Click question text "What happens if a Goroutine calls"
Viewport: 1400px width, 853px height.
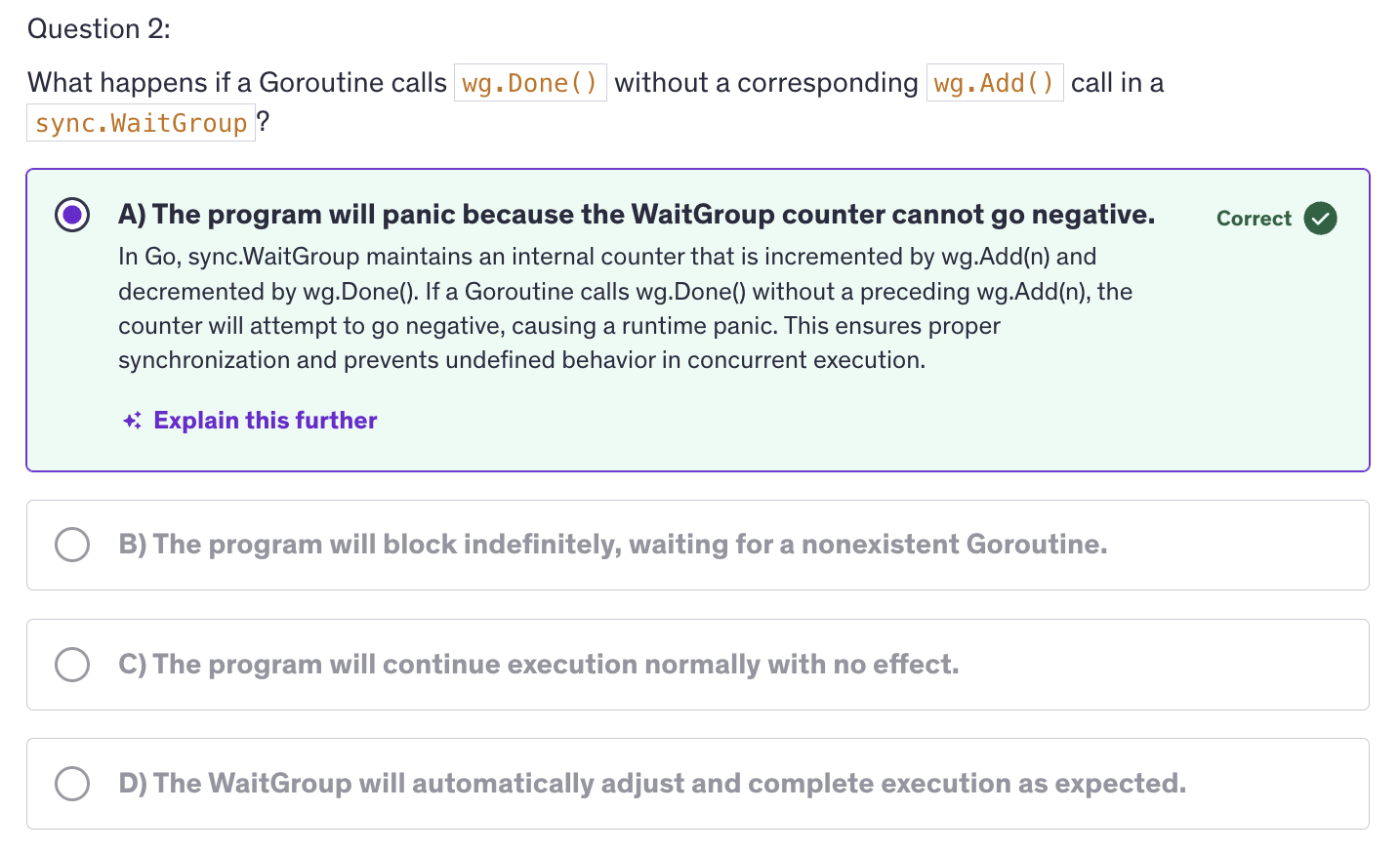[x=236, y=83]
